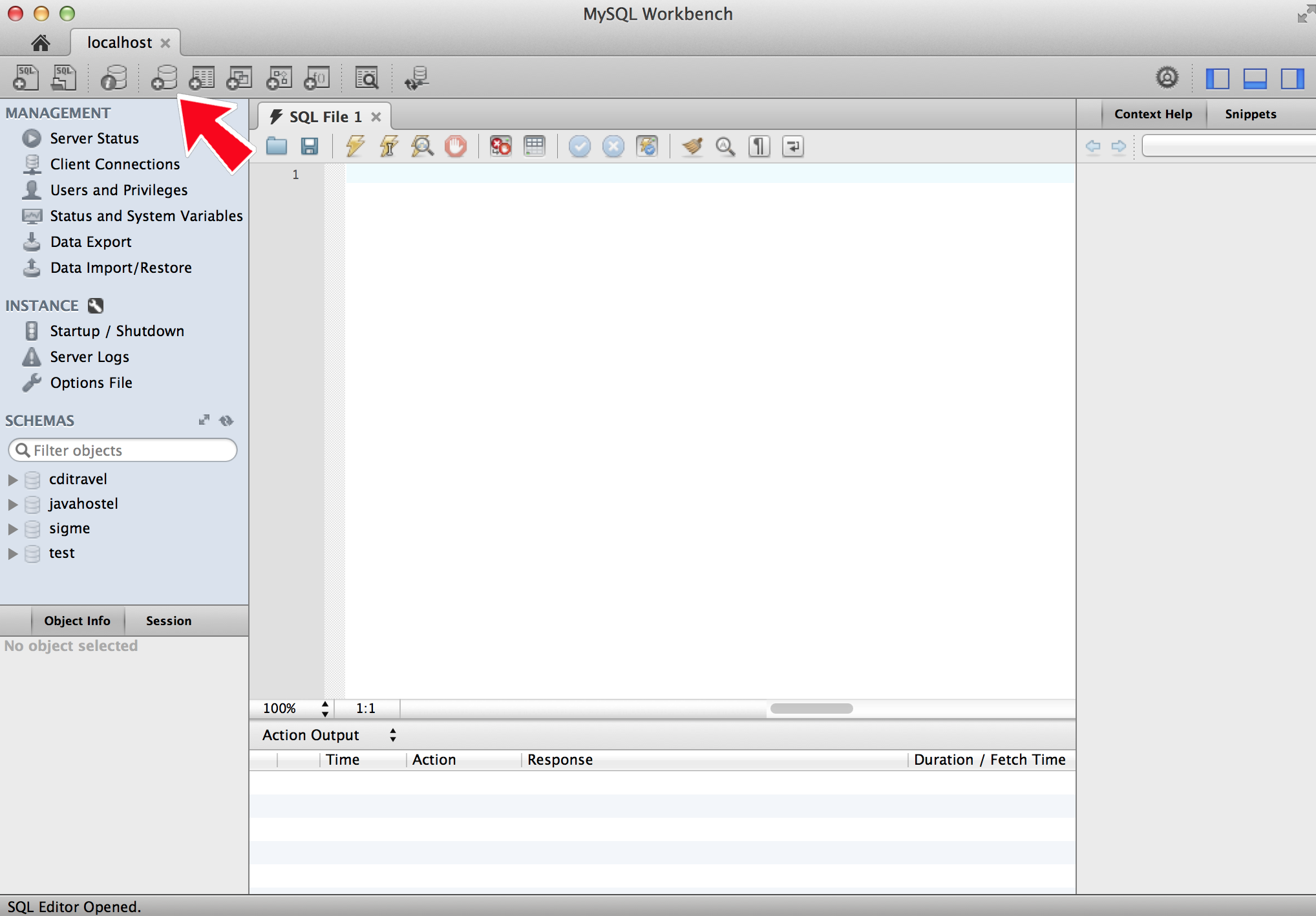Expand the test schema
Viewport: 1316px width, 916px height.
click(x=12, y=553)
